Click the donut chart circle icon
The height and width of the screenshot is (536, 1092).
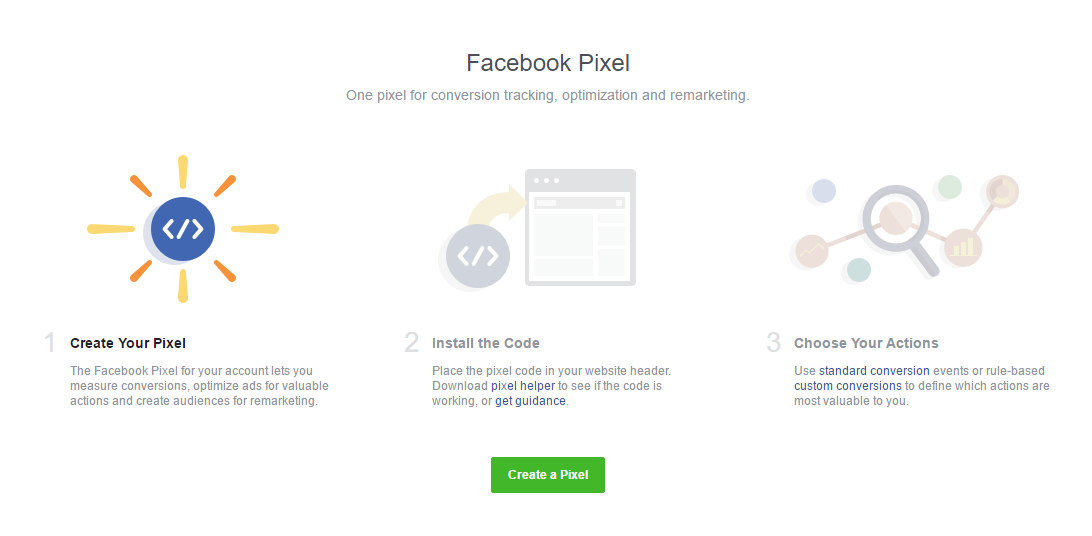[1002, 189]
